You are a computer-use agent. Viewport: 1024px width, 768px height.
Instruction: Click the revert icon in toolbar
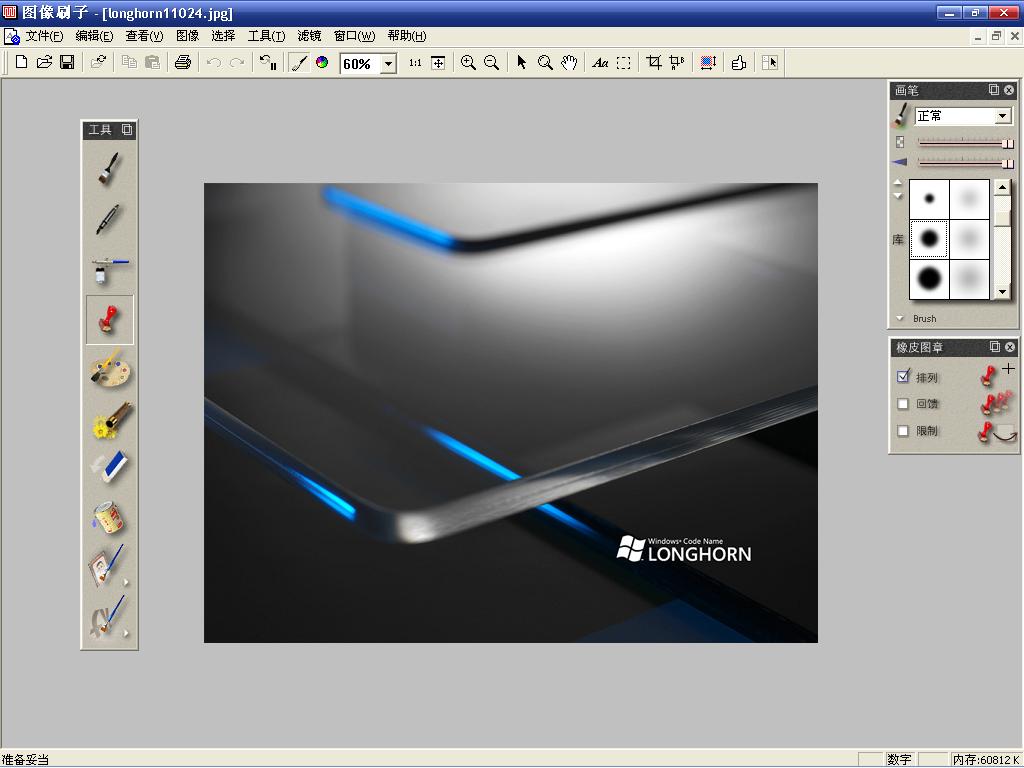(268, 63)
